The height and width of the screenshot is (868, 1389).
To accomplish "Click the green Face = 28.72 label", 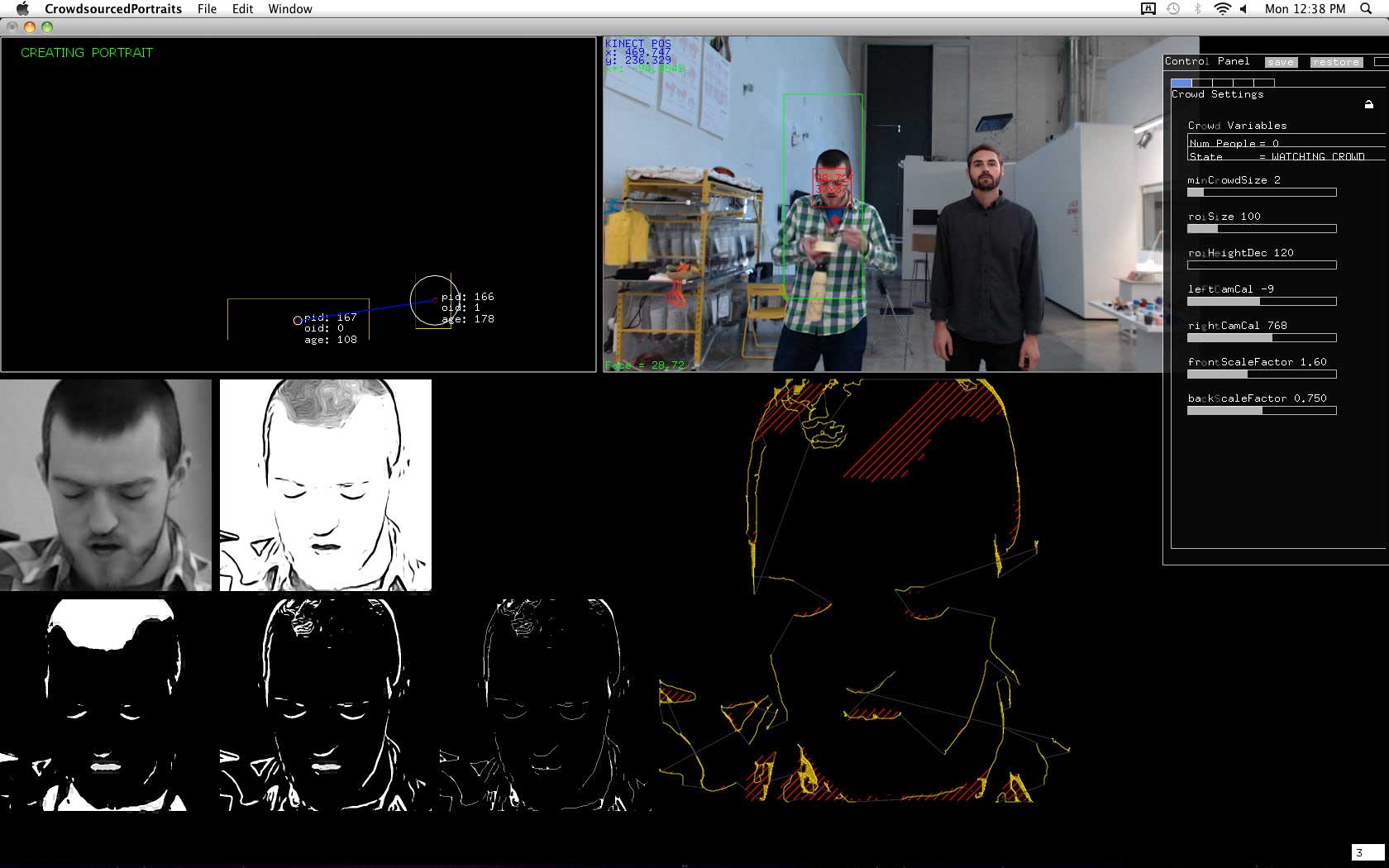I will pos(645,365).
